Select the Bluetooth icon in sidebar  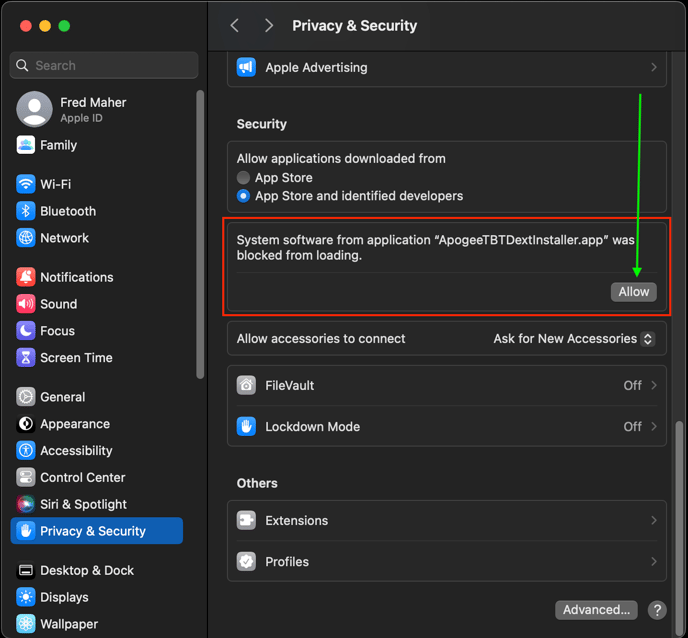(25, 211)
